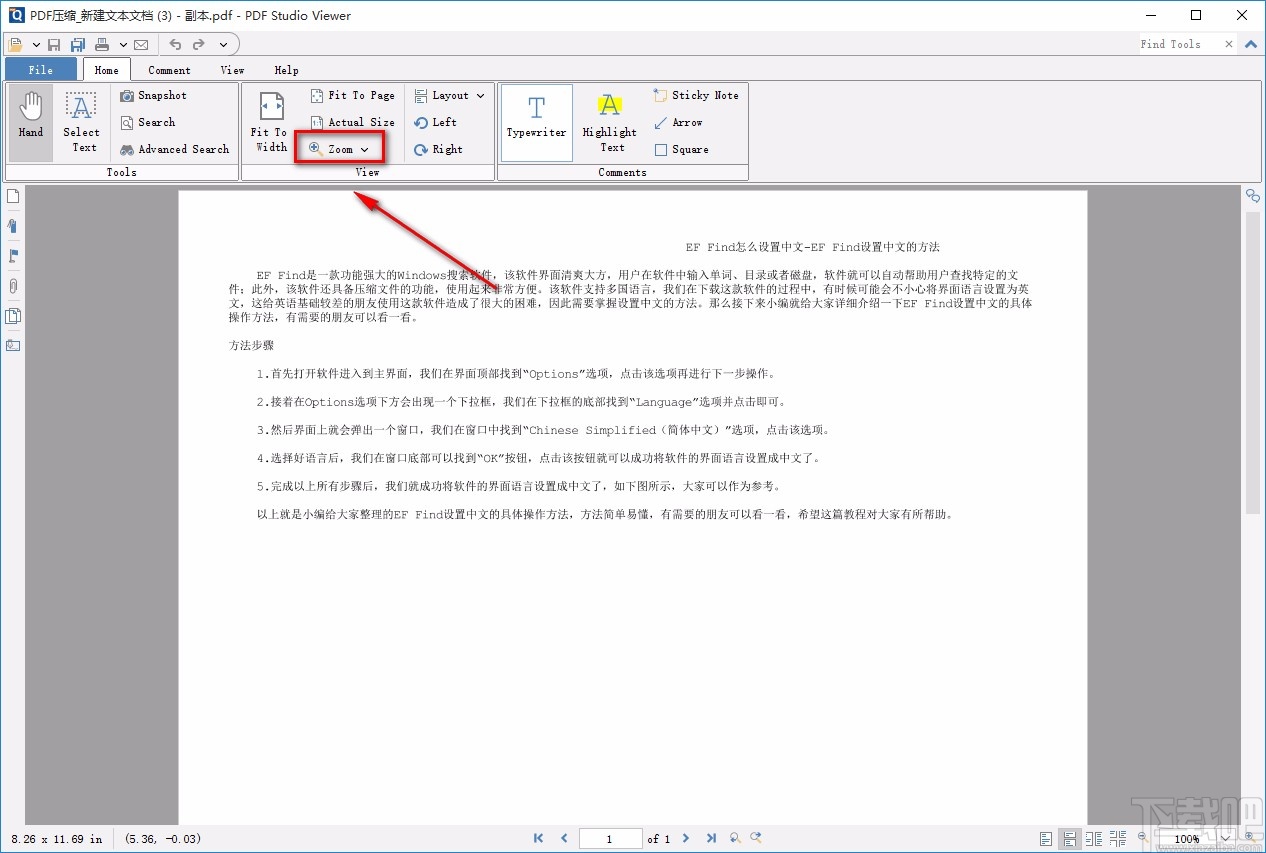Switch to the Comment tab

[169, 70]
